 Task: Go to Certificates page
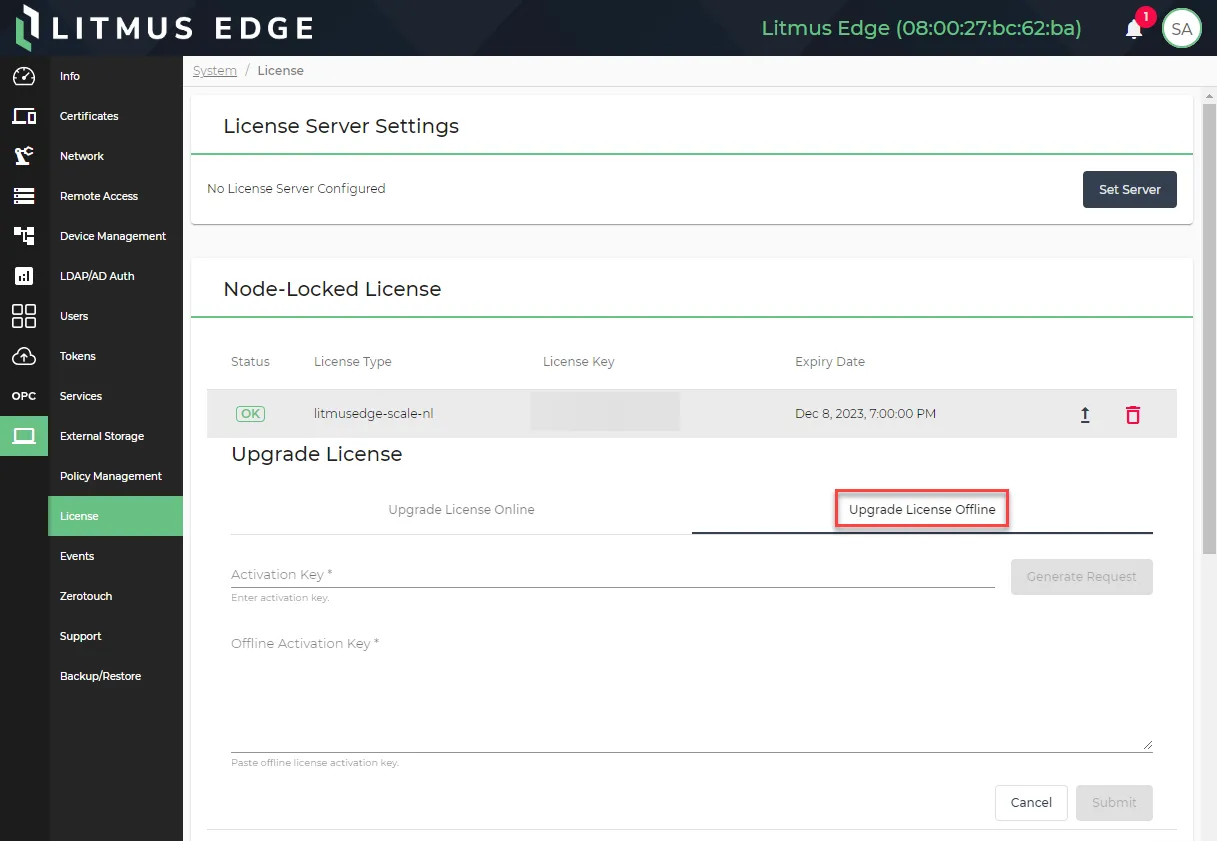(116, 116)
